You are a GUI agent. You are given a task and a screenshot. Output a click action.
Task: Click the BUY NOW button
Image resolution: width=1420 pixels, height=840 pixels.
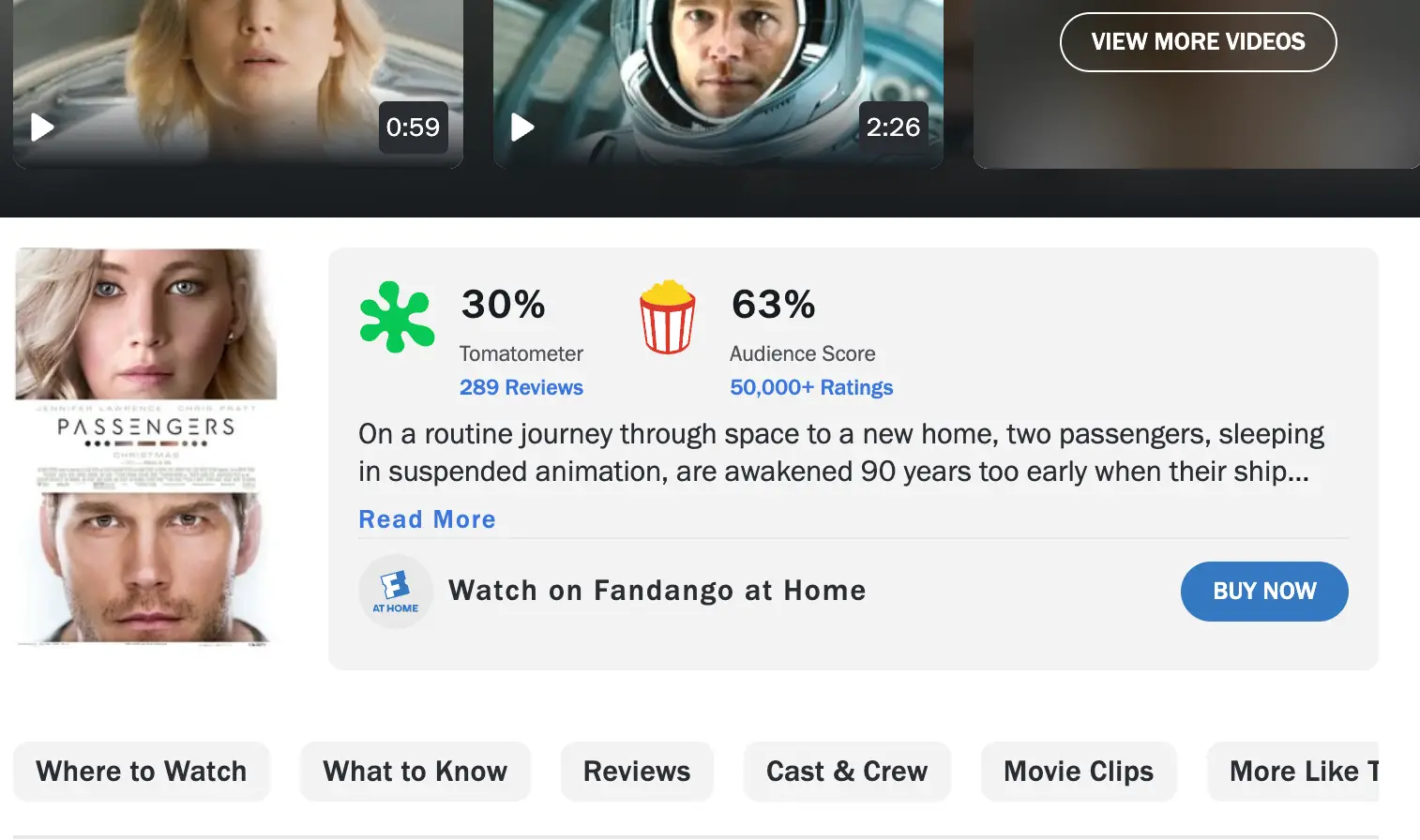pos(1264,591)
